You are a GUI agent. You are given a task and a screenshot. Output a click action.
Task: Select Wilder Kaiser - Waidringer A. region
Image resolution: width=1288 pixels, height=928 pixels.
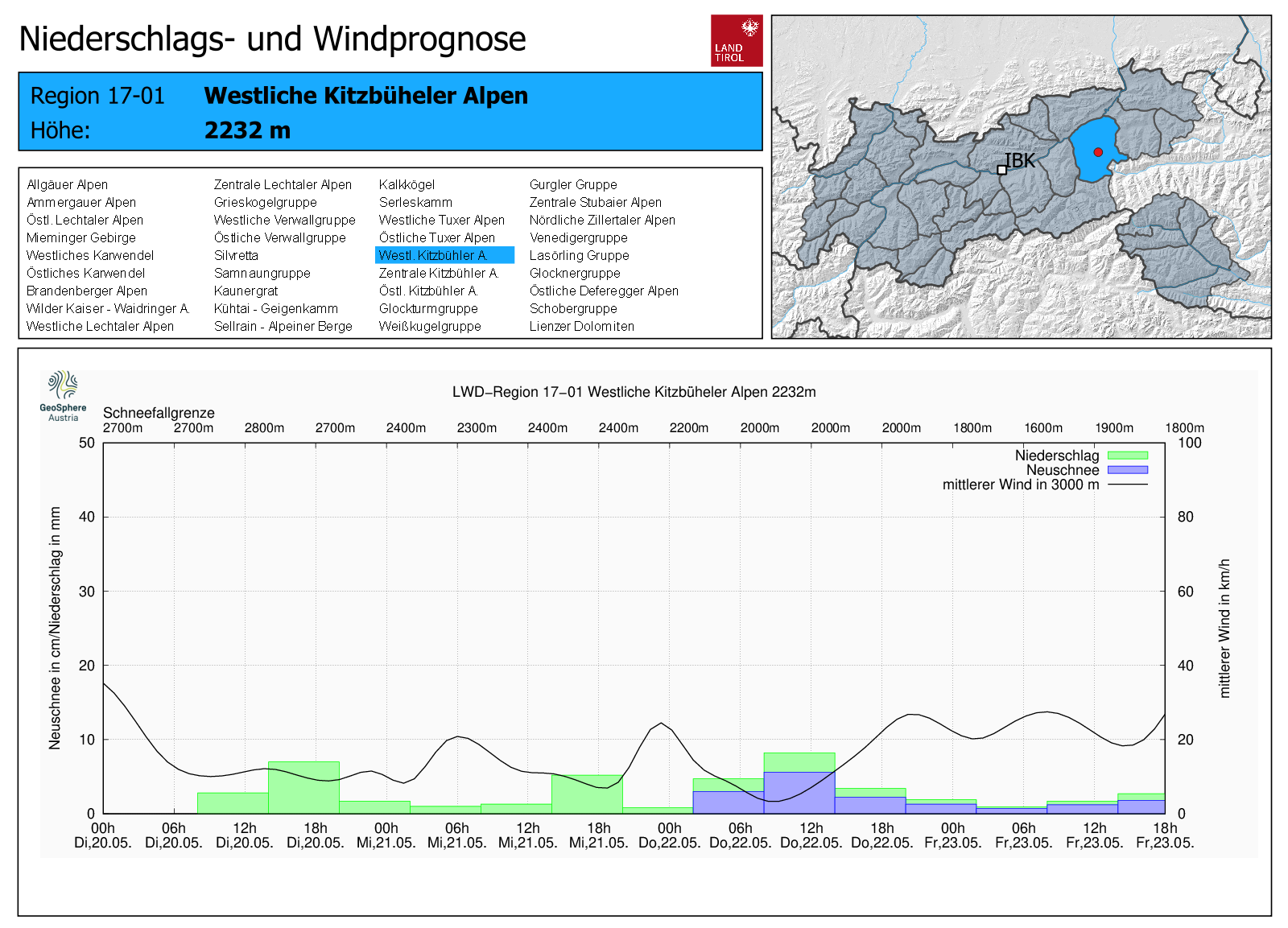coord(108,309)
